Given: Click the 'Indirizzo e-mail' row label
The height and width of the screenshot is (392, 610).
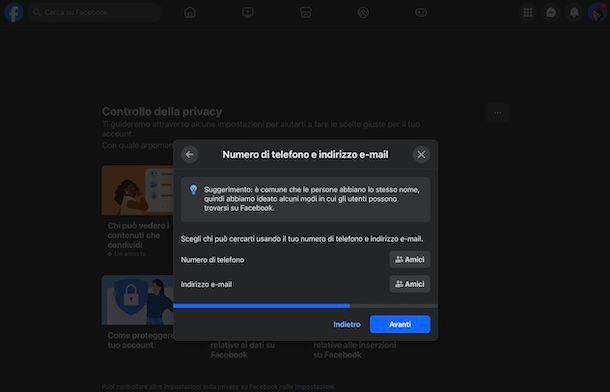Looking at the screenshot, I should click(206, 284).
